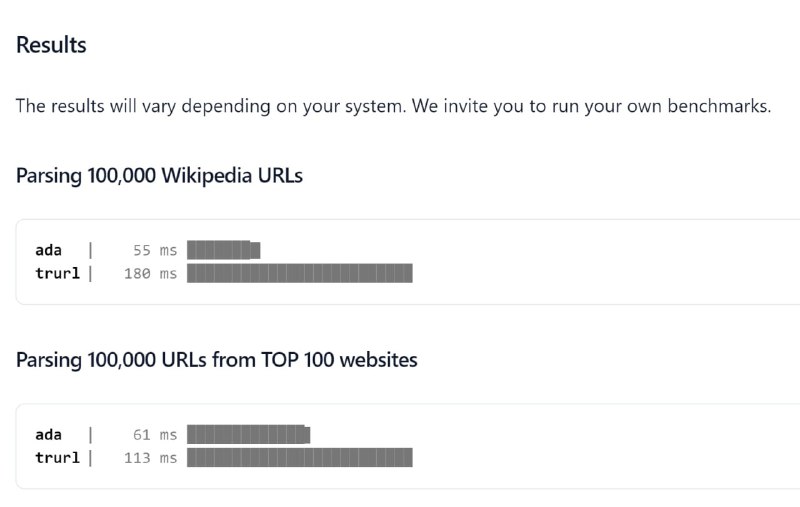This screenshot has height=507, width=800.
Task: Click the 61 ms value text
Action: coord(155,435)
